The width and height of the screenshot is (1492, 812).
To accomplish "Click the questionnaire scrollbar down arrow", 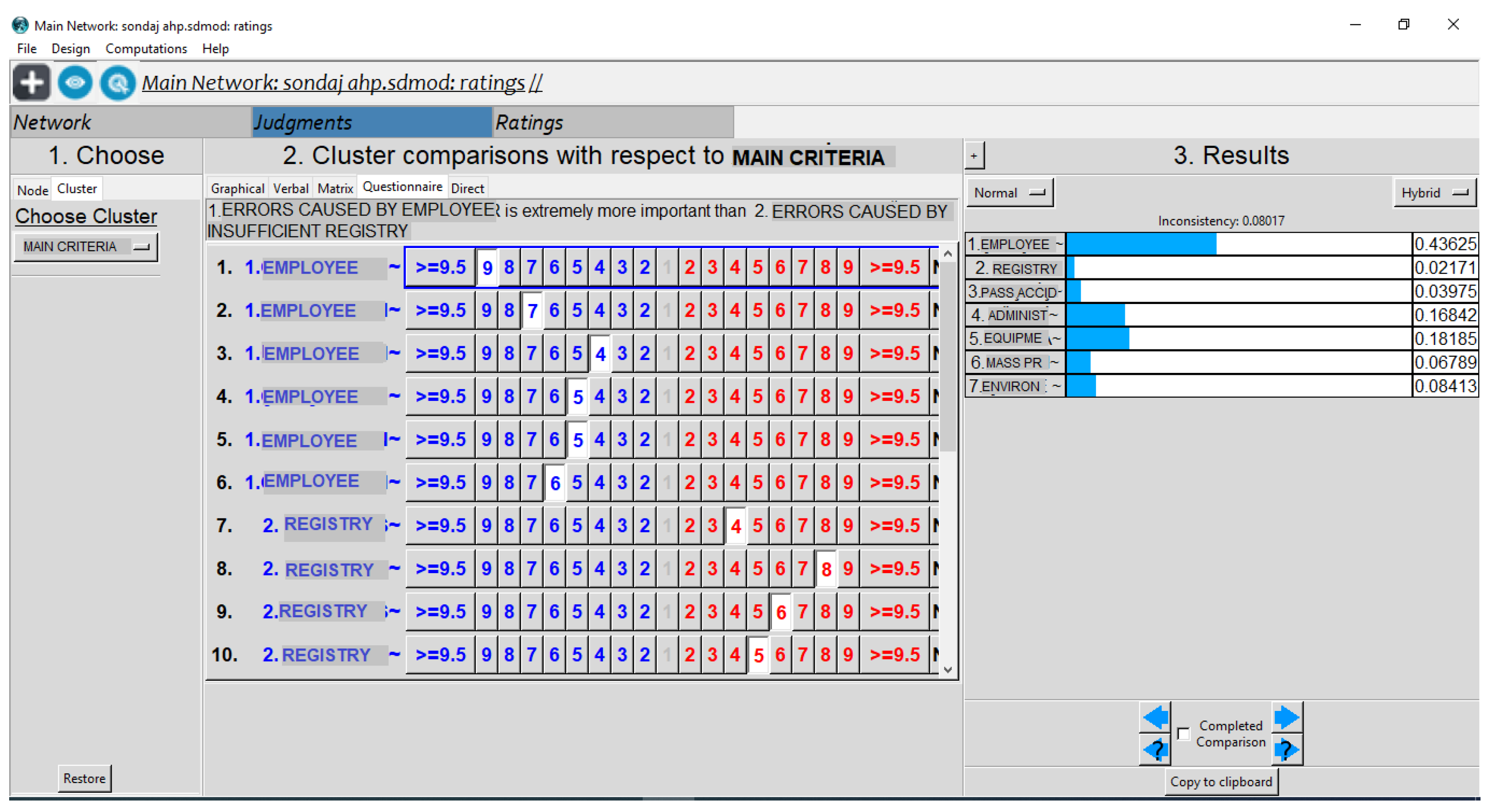I will [x=947, y=669].
